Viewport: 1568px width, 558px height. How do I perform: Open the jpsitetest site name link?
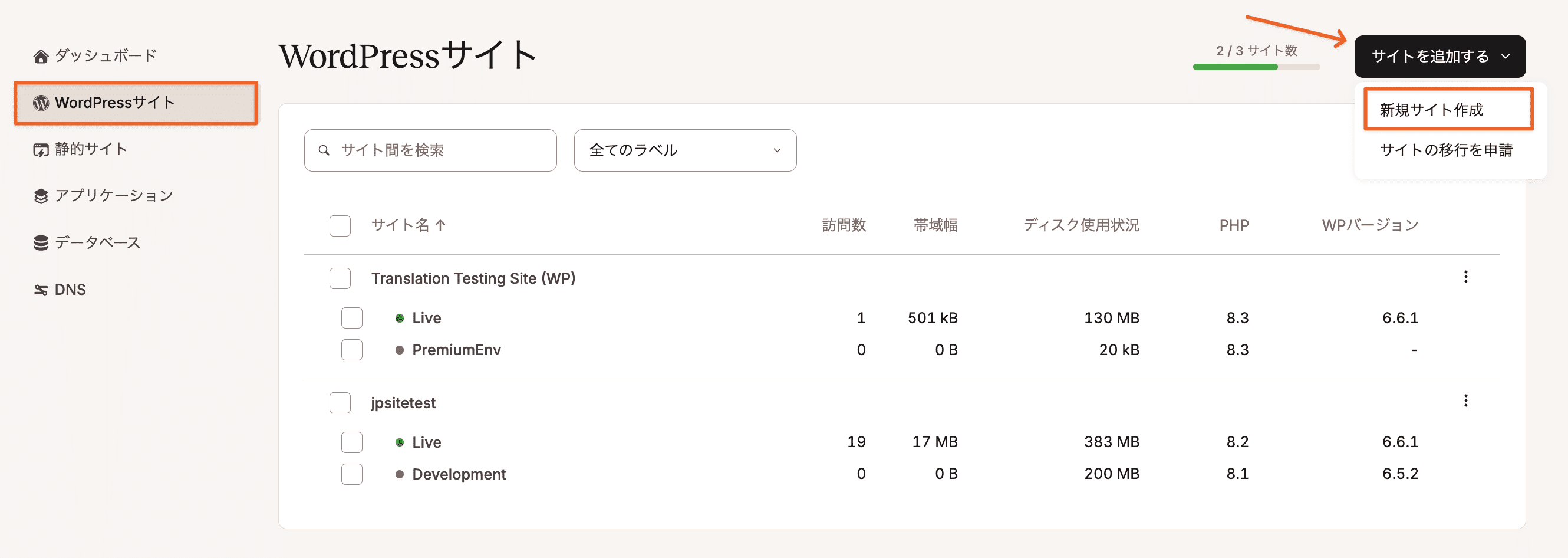[x=403, y=402]
